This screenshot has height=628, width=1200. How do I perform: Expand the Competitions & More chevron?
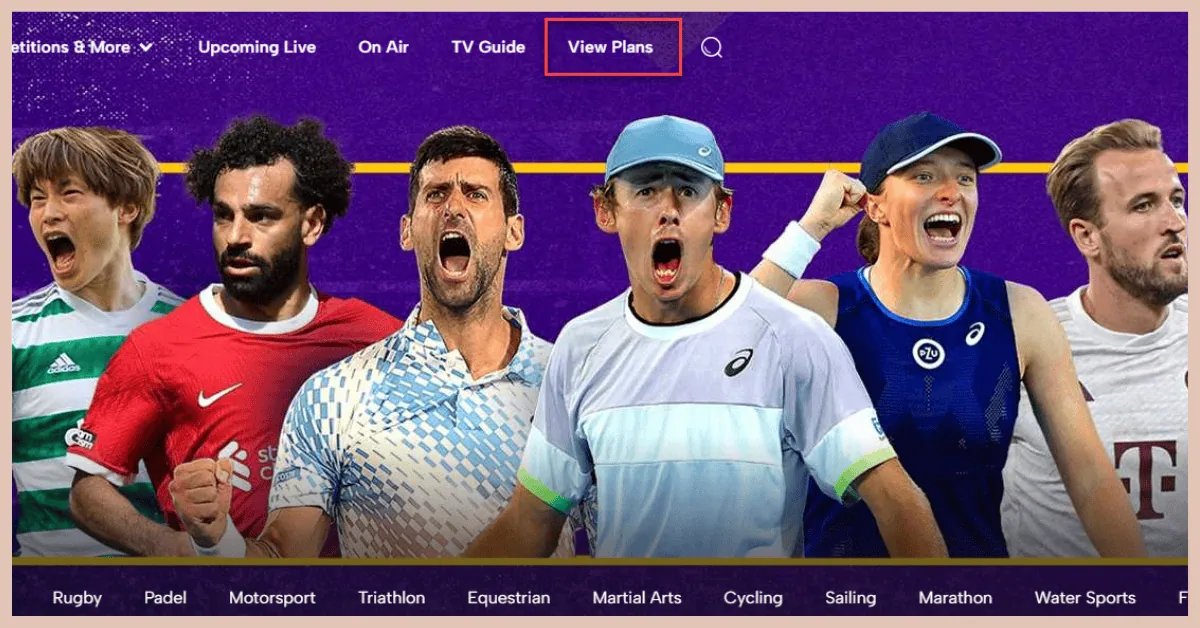[147, 47]
